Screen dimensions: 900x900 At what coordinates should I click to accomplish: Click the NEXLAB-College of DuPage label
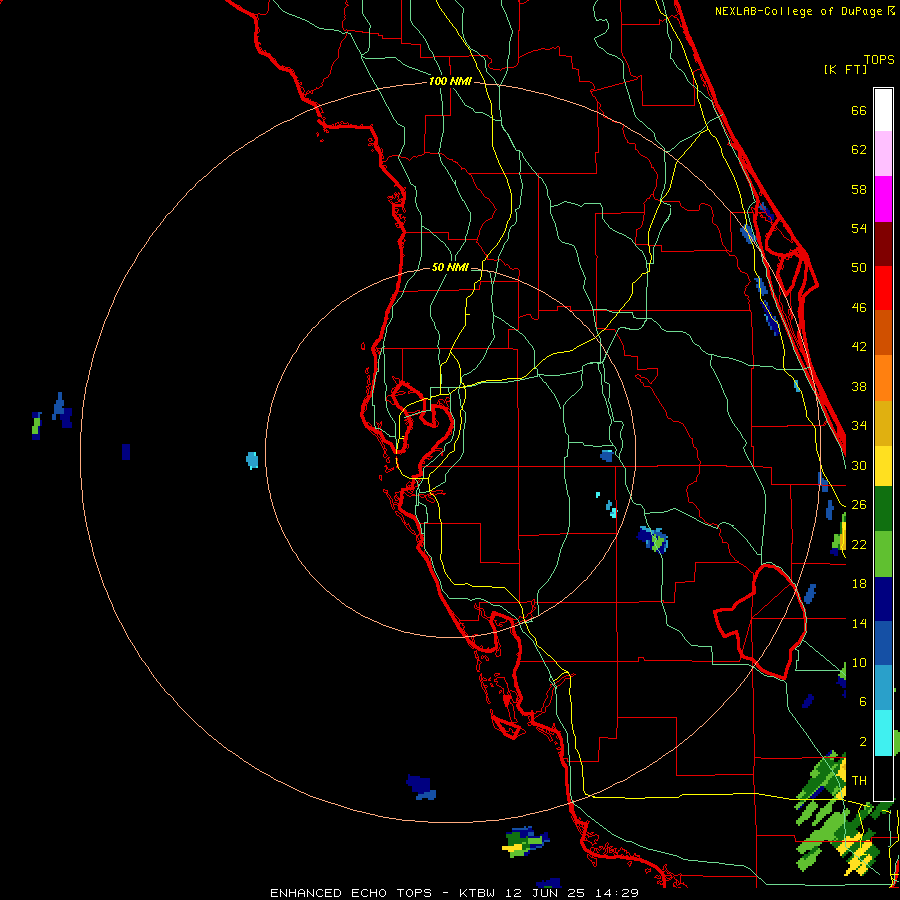pyautogui.click(x=798, y=11)
